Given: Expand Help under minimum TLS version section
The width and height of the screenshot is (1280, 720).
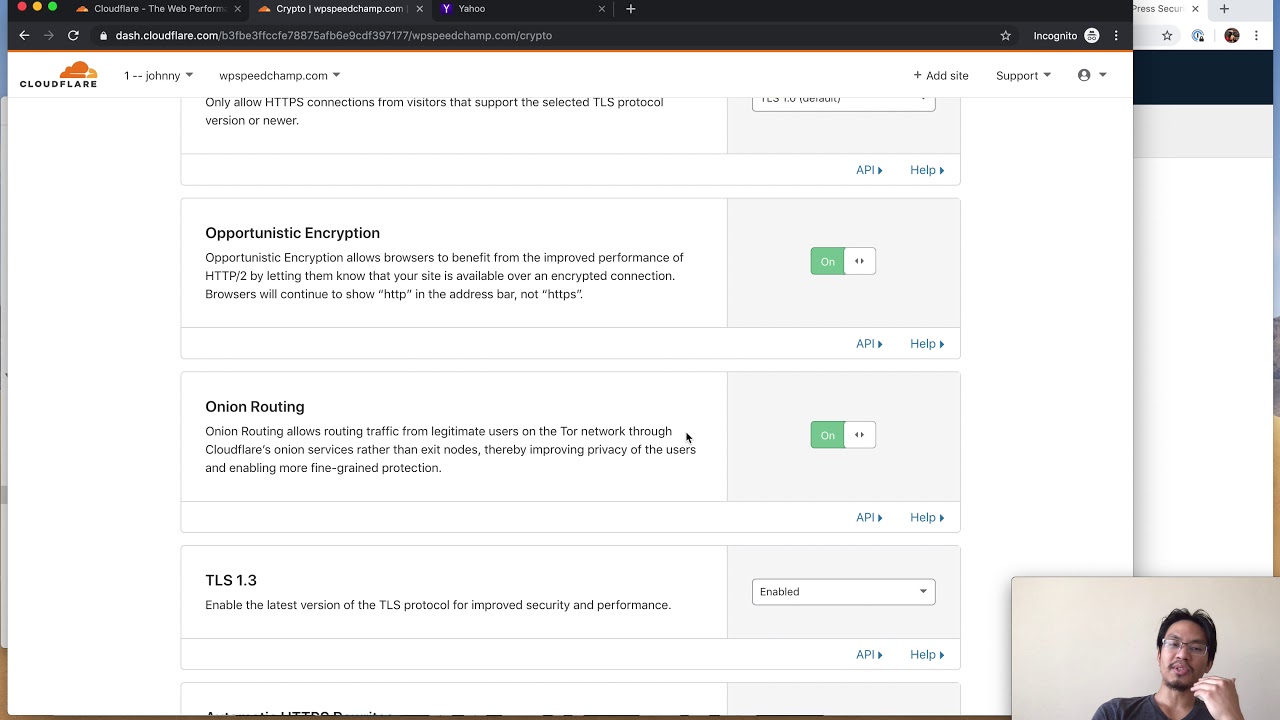Looking at the screenshot, I should coord(927,170).
